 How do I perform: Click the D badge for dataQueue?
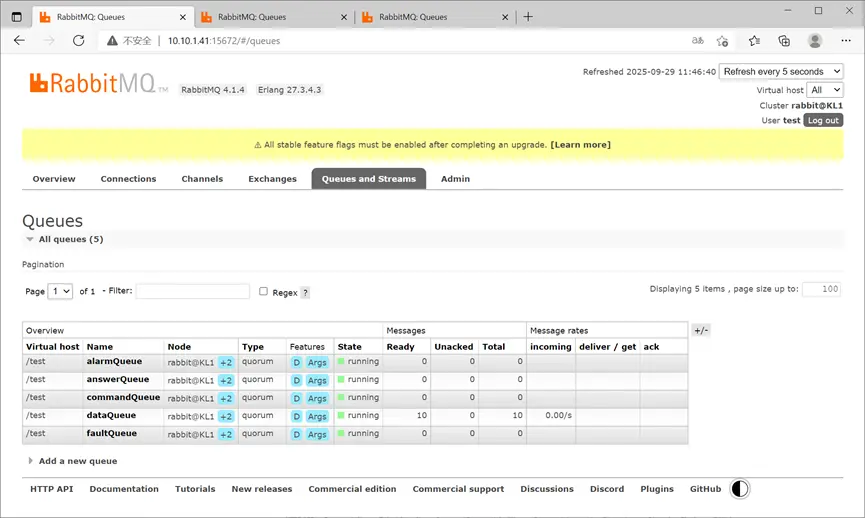click(296, 416)
